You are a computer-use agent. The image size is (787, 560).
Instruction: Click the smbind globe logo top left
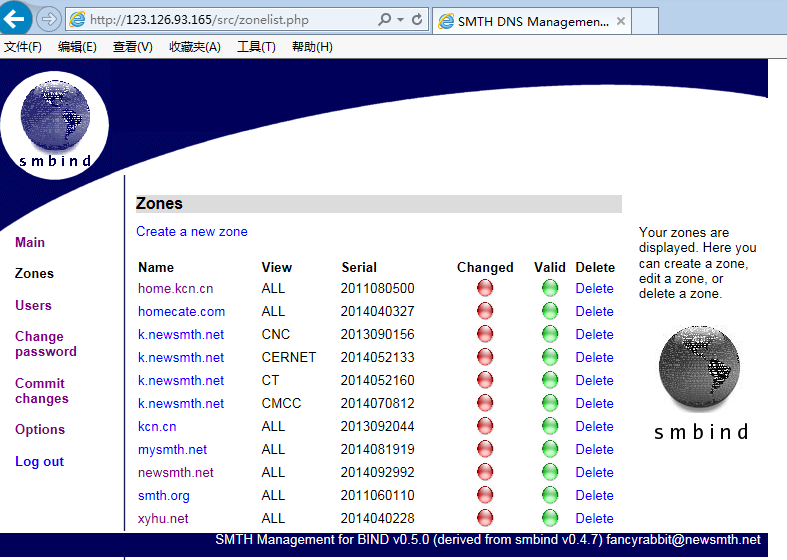point(55,125)
